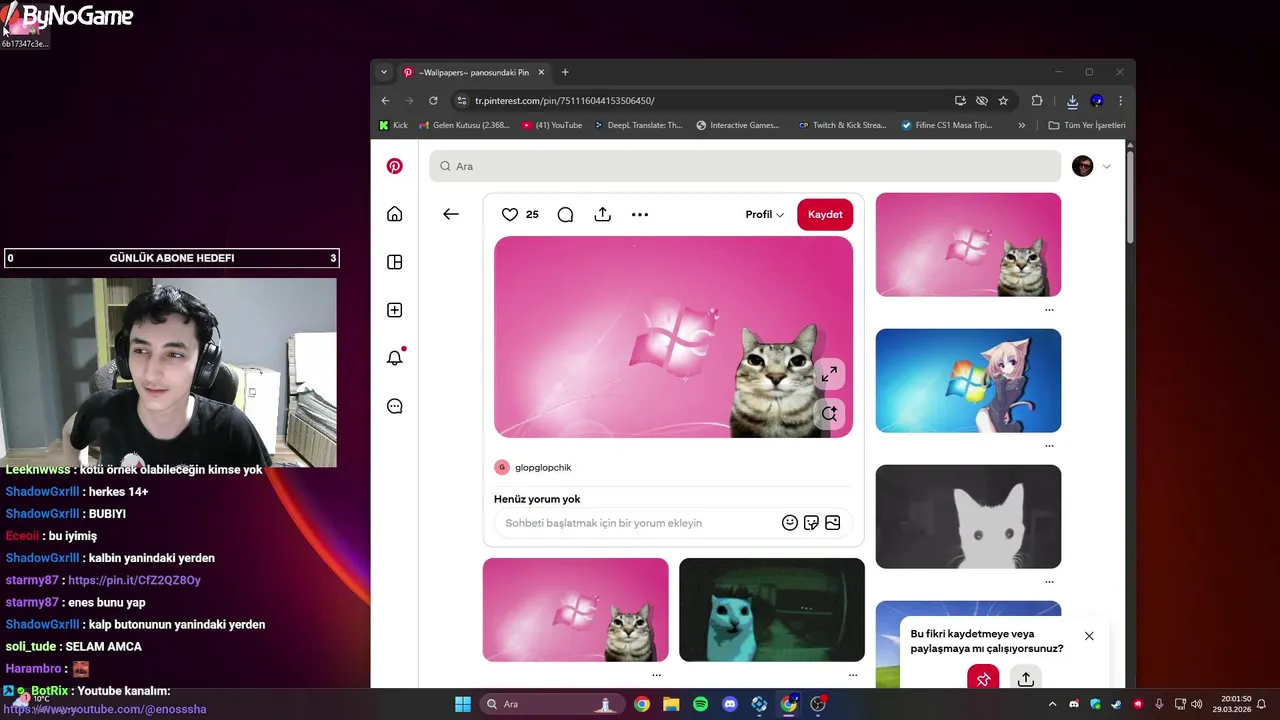Open the three-dot more options on the pin
The width and height of the screenshot is (1280, 720).
click(x=640, y=214)
